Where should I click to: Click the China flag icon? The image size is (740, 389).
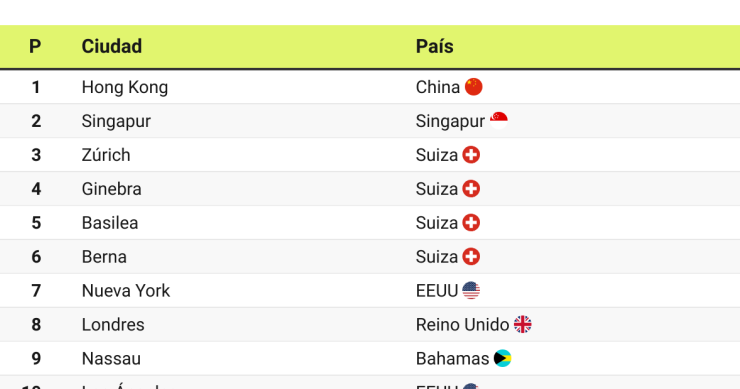[x=473, y=87]
